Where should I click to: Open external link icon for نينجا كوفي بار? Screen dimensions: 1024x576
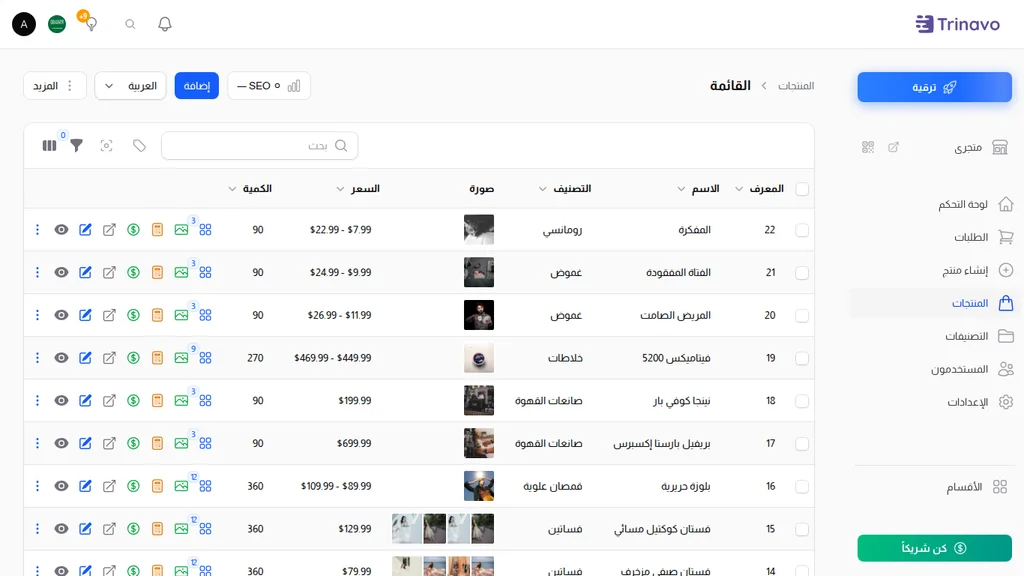(x=109, y=400)
